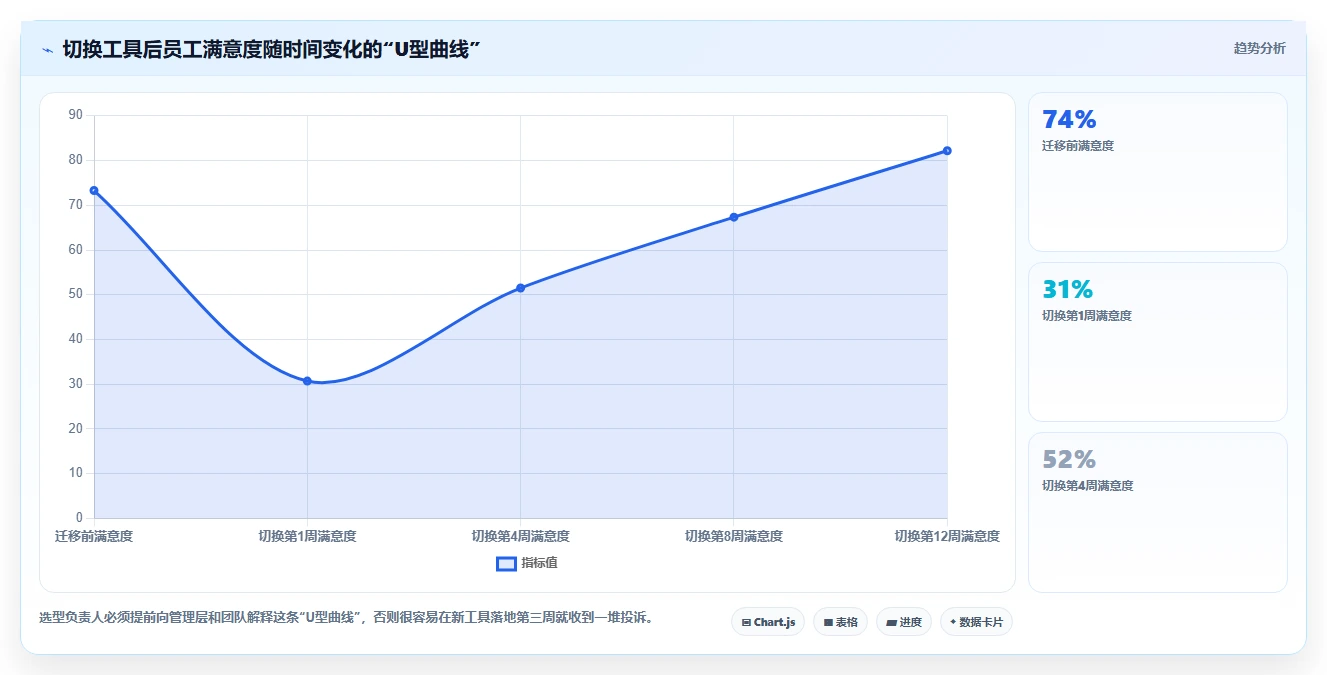Viewport: 1327px width, 675px height.
Task: Open the 74% 迁移前满意度 card
Action: [1157, 172]
